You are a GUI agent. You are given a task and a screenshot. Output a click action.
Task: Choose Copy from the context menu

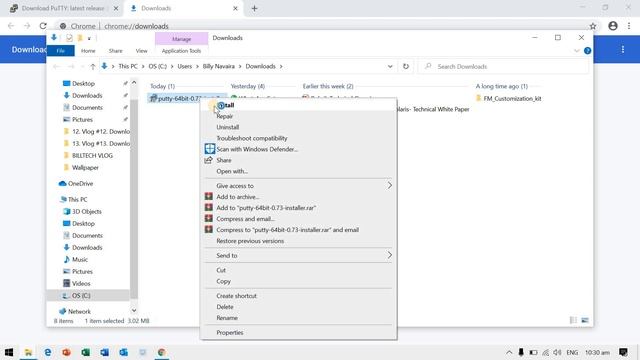click(x=223, y=281)
